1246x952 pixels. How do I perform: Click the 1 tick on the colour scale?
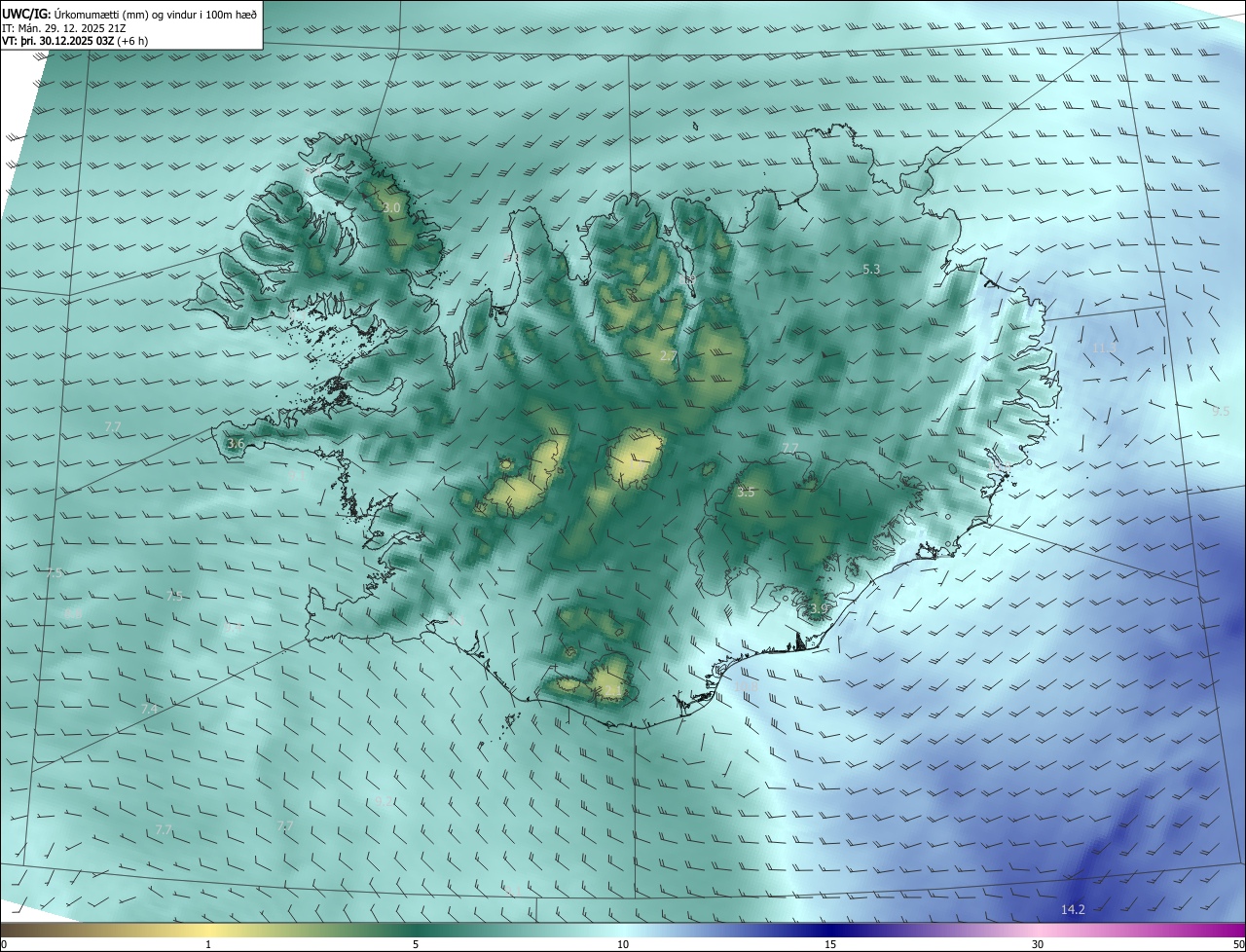(x=209, y=944)
